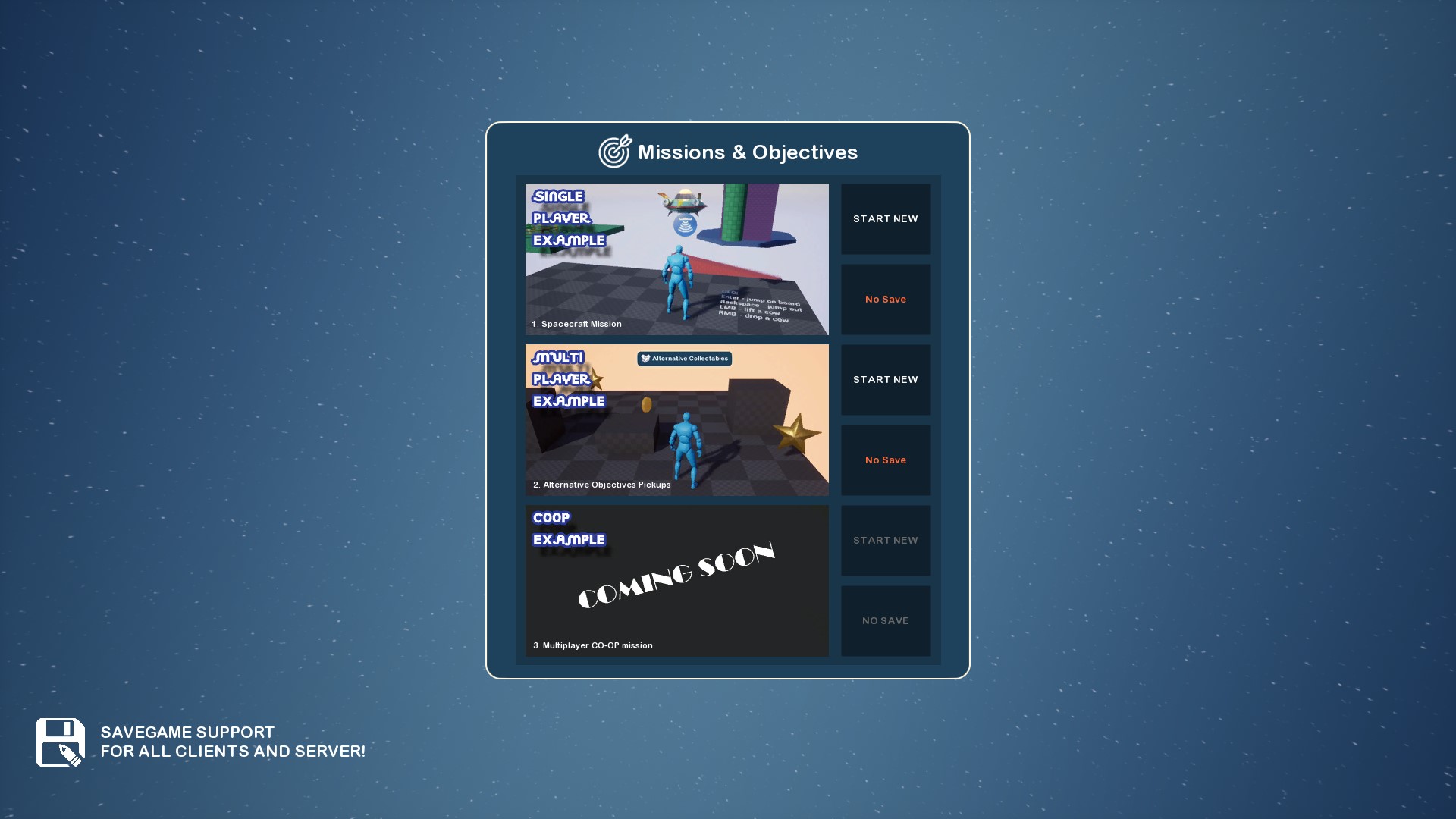
Task: Click No Save slot for the multiplayer example
Action: 885,460
